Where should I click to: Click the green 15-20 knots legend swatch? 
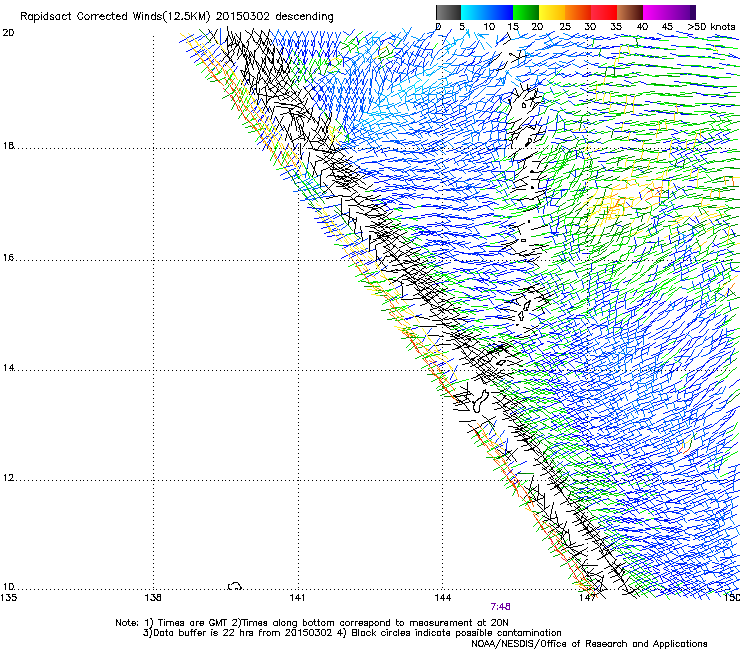point(526,12)
